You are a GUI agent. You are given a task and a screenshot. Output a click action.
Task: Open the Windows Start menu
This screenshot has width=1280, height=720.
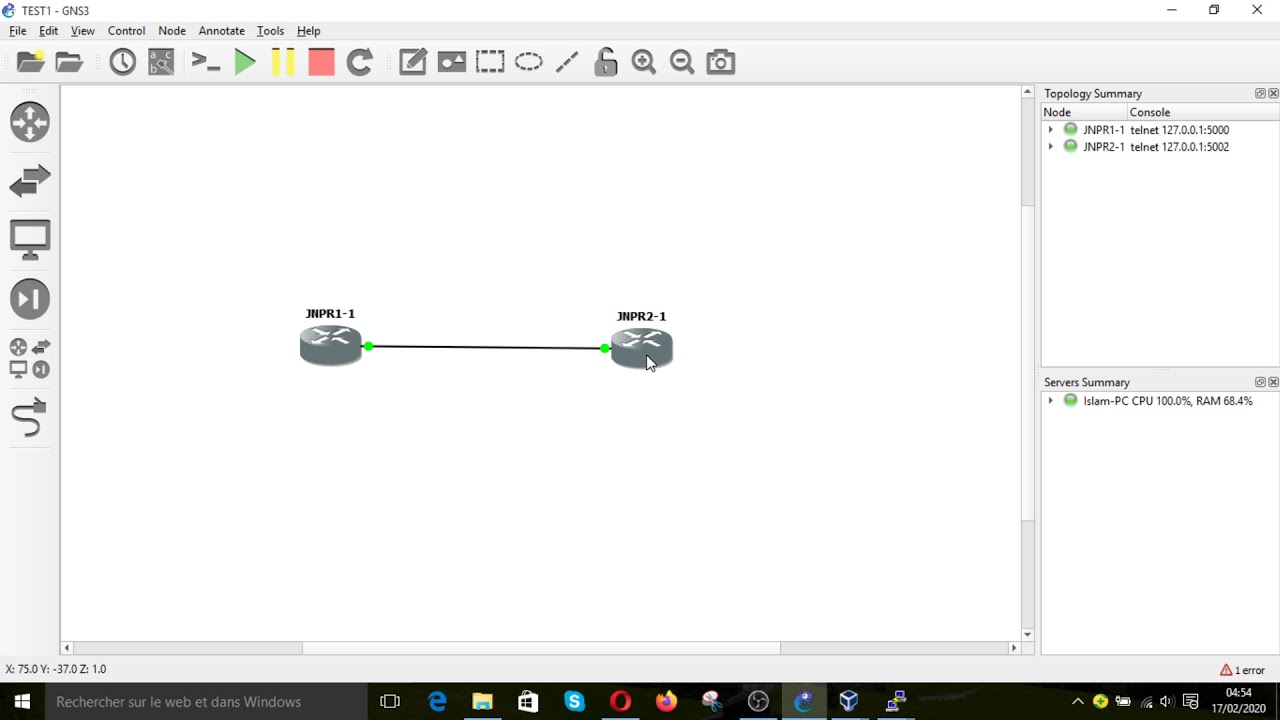(x=22, y=702)
